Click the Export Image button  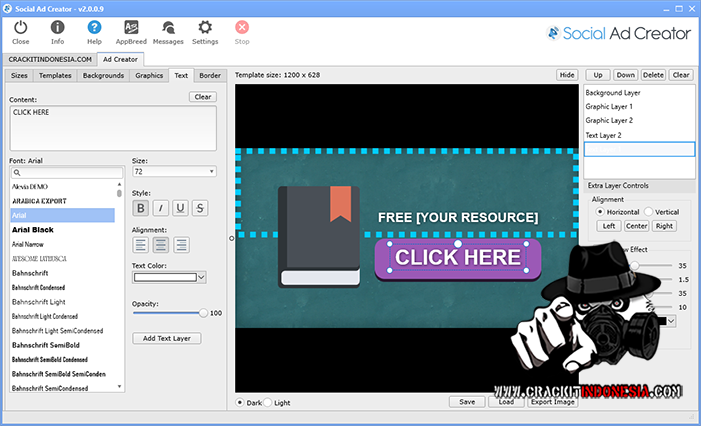click(x=553, y=402)
